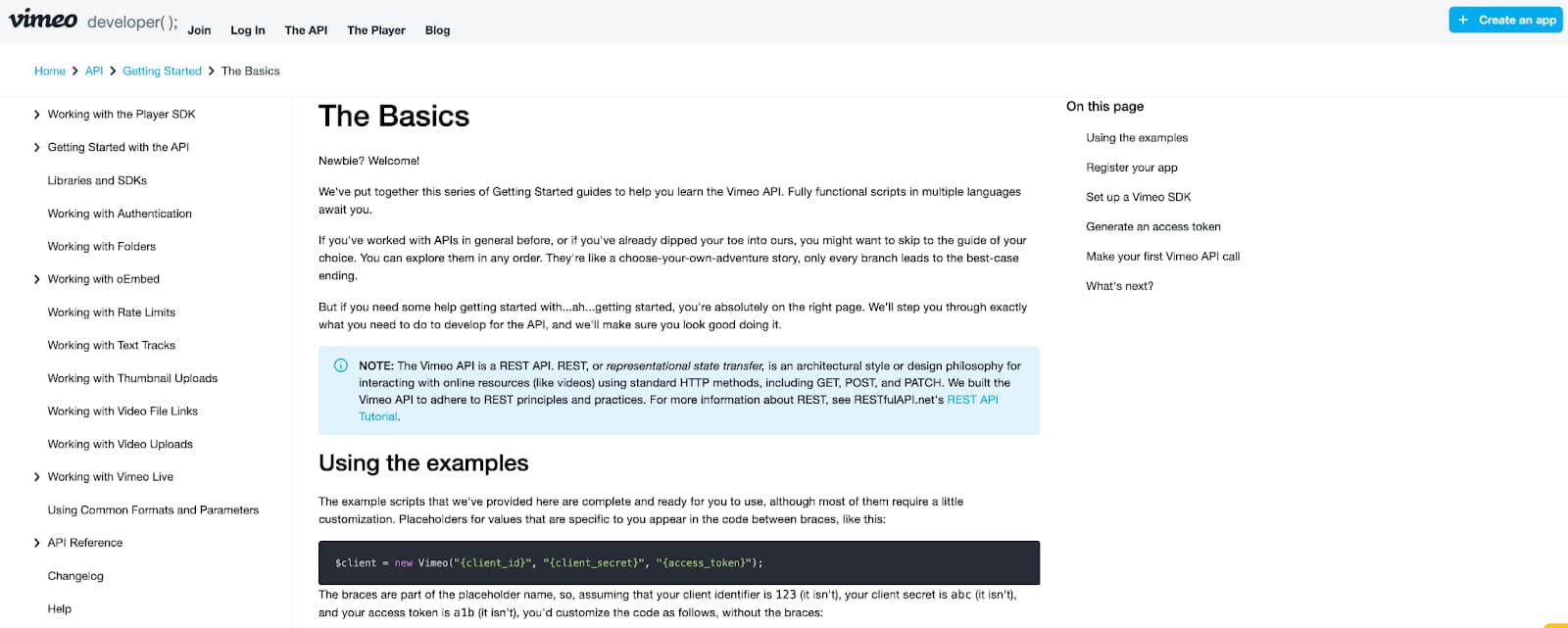
Task: Click the Log In link
Action: tap(248, 30)
